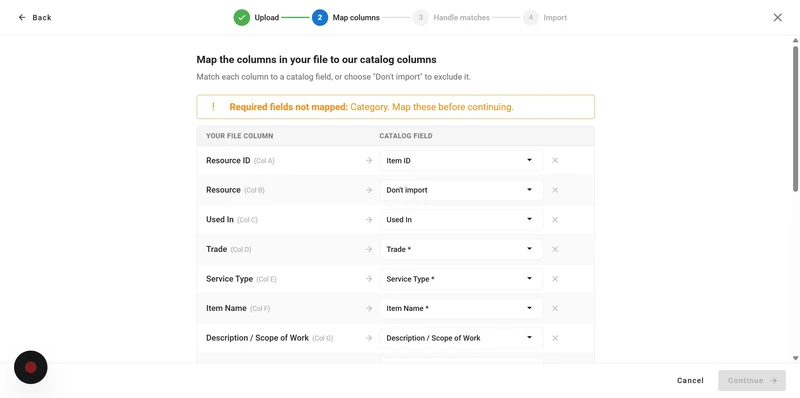Open the Service Type * catalog field dropdown
Image resolution: width=800 pixels, height=398 pixels.
coord(461,279)
